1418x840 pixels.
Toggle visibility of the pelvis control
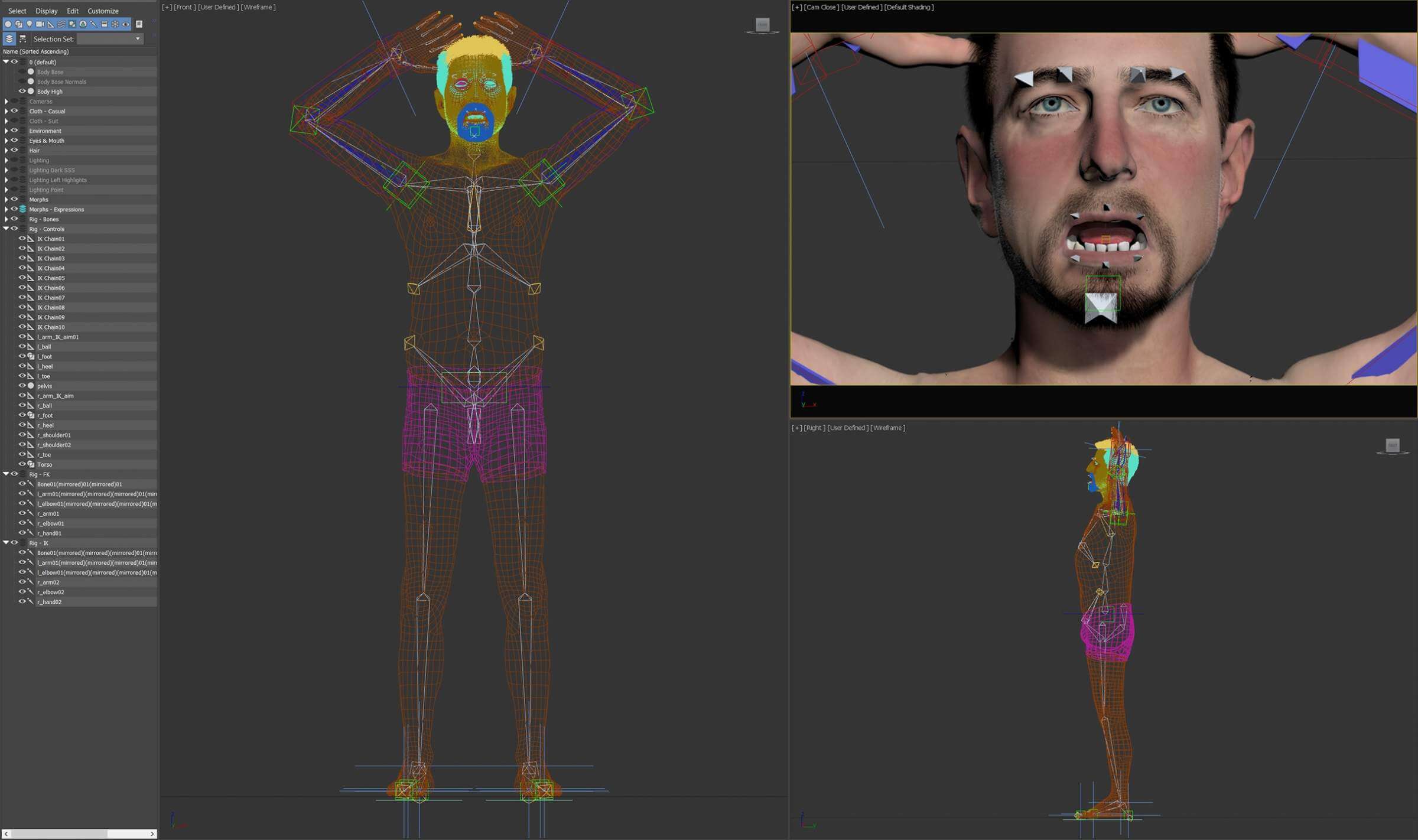pyautogui.click(x=22, y=386)
